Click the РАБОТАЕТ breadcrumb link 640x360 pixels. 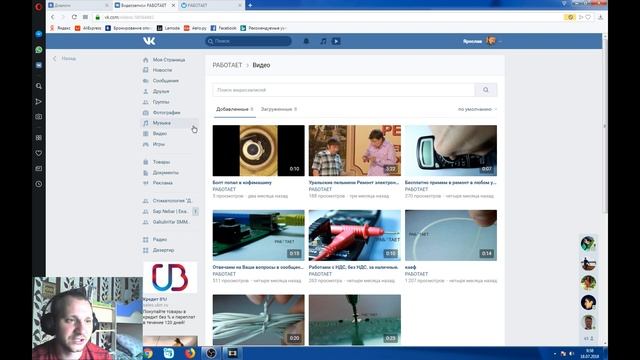227,65
